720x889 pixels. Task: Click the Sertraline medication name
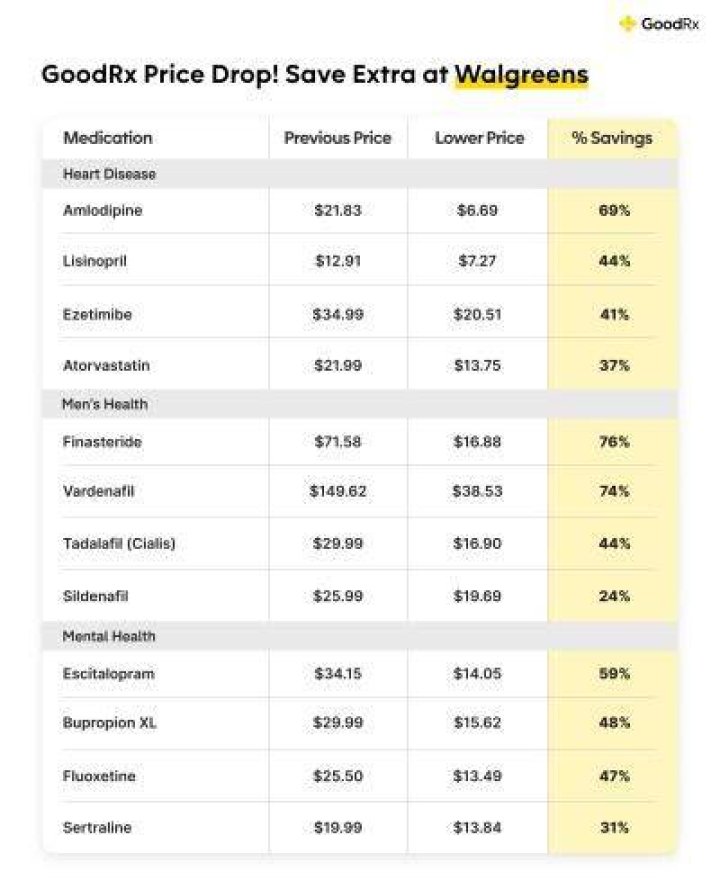(x=97, y=828)
